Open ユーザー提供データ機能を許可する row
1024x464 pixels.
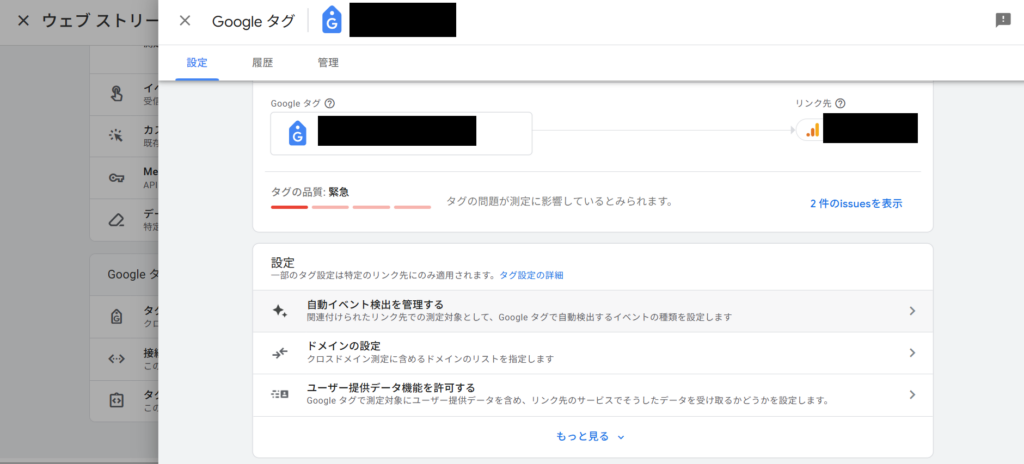pyautogui.click(x=592, y=395)
